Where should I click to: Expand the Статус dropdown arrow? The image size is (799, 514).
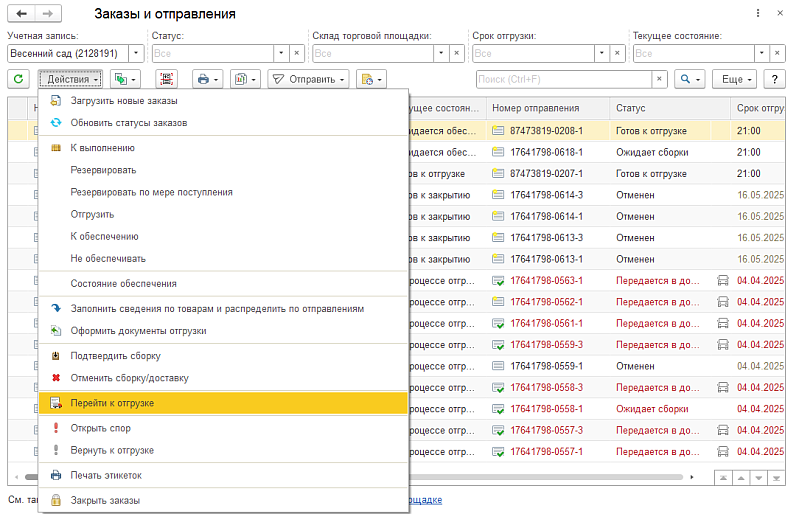[x=281, y=53]
